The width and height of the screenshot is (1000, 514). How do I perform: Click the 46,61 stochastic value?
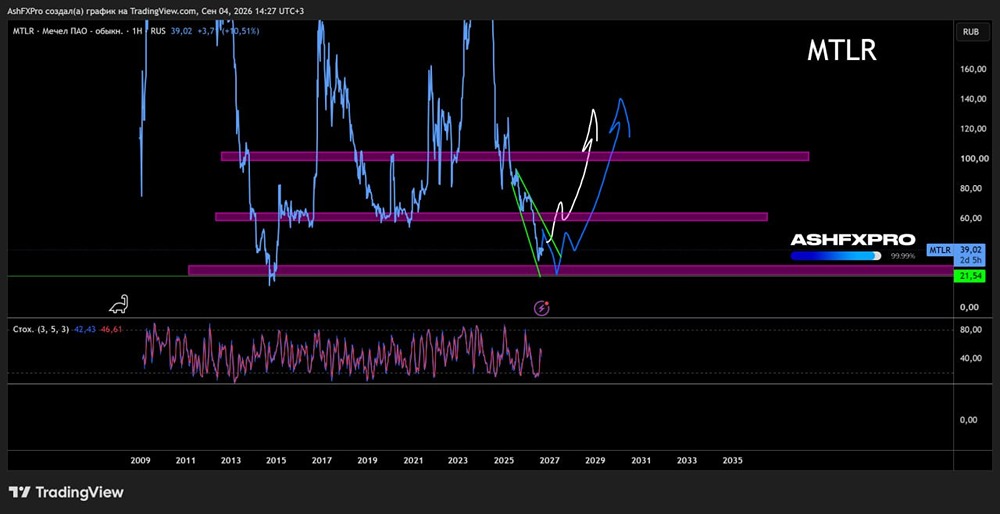click(110, 329)
